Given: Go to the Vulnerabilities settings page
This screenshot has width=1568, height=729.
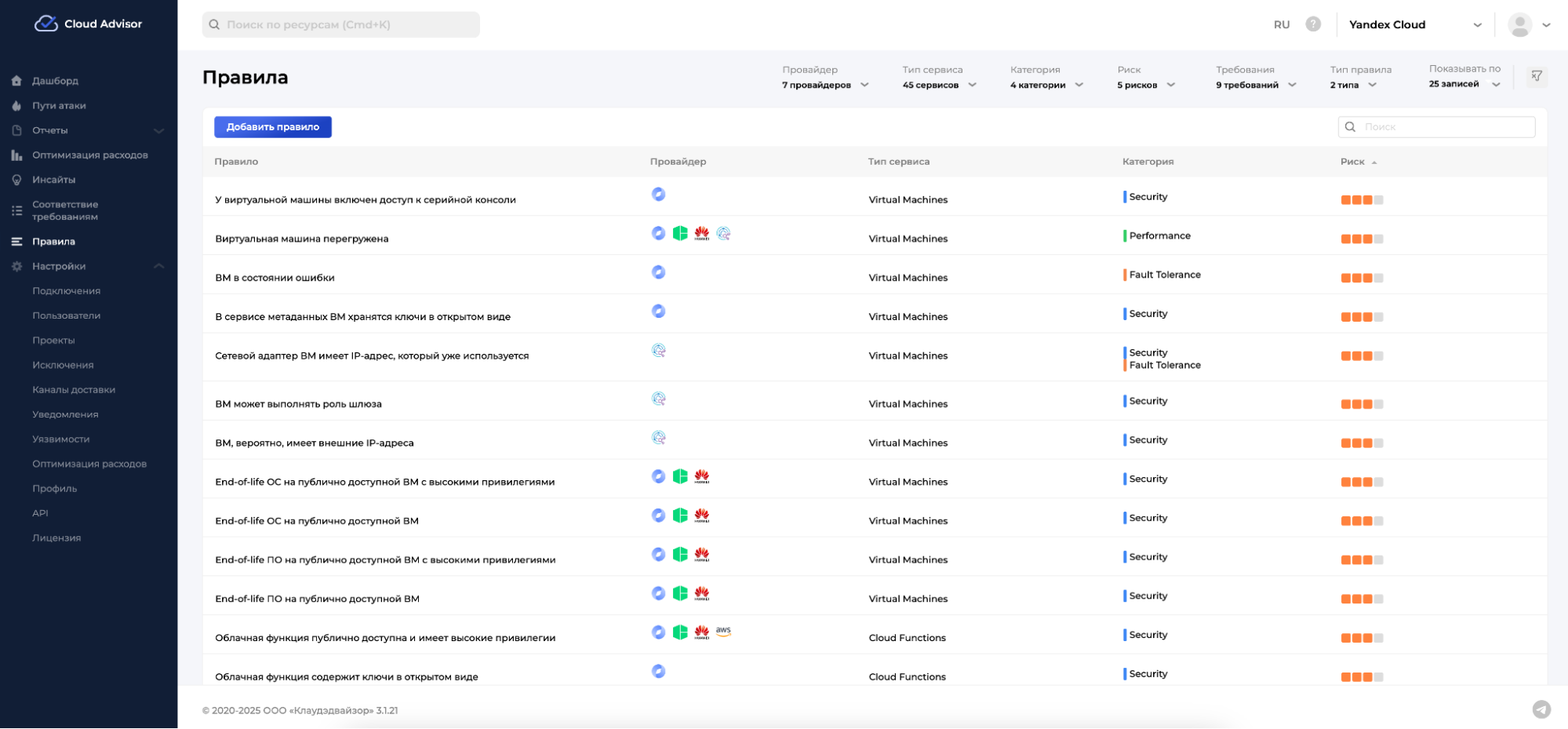Looking at the screenshot, I should [x=60, y=439].
